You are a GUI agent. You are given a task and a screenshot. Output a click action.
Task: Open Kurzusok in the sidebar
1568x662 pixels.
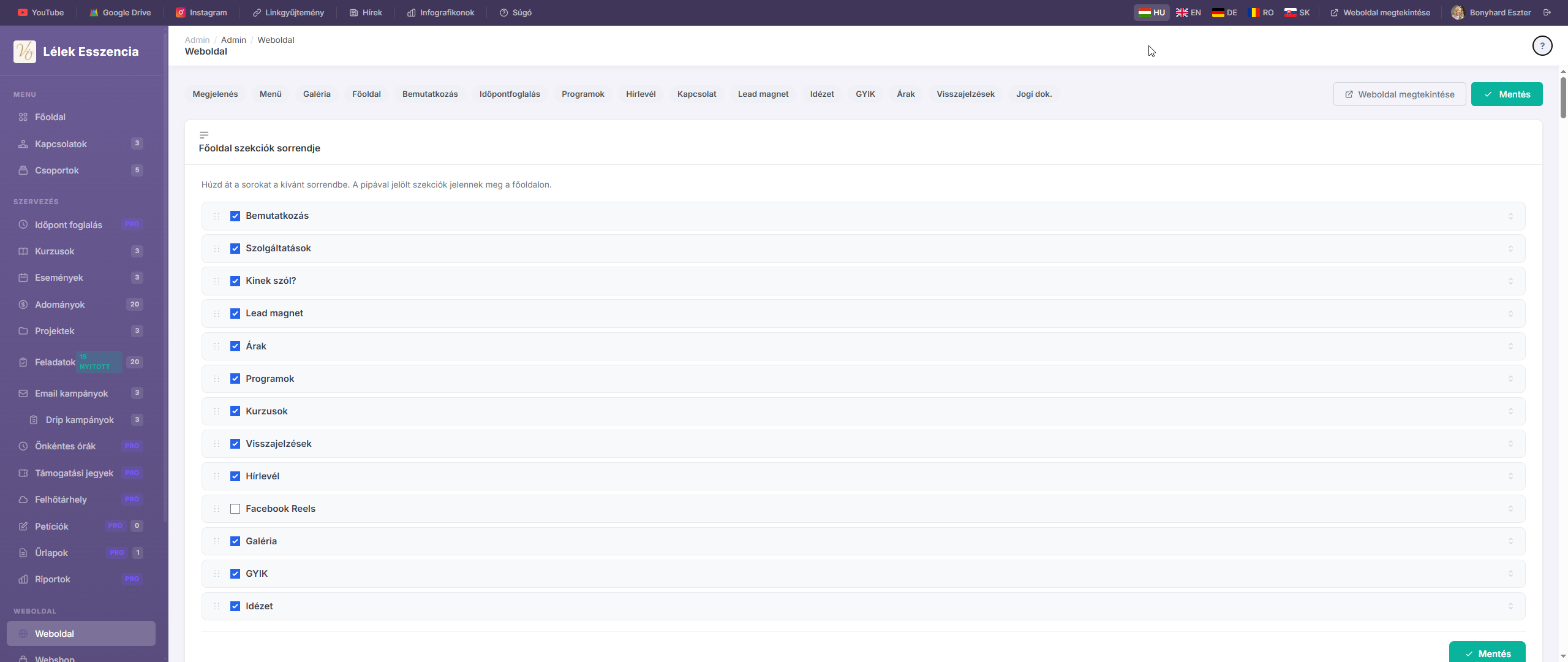pos(81,251)
